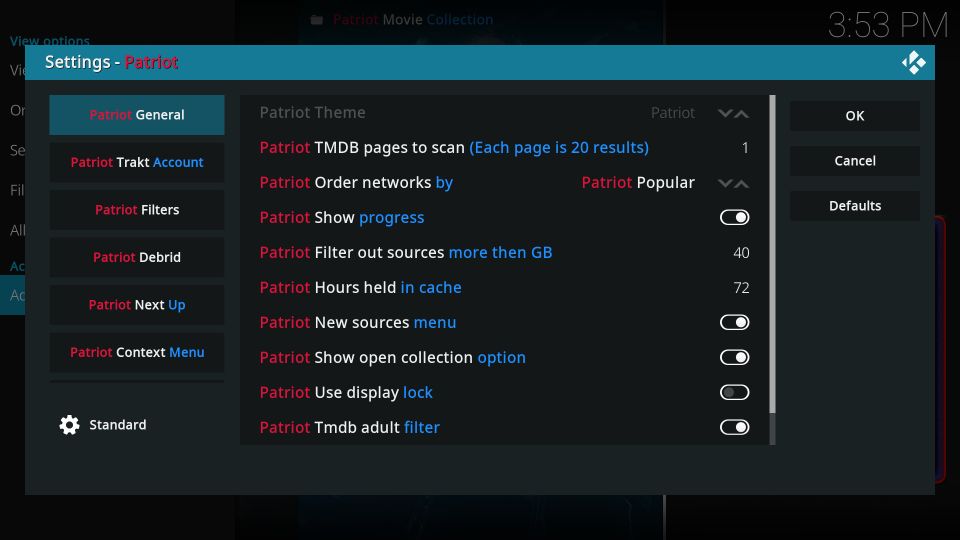Select the Hours held in cache value 72
Image resolution: width=960 pixels, height=540 pixels.
coord(741,287)
